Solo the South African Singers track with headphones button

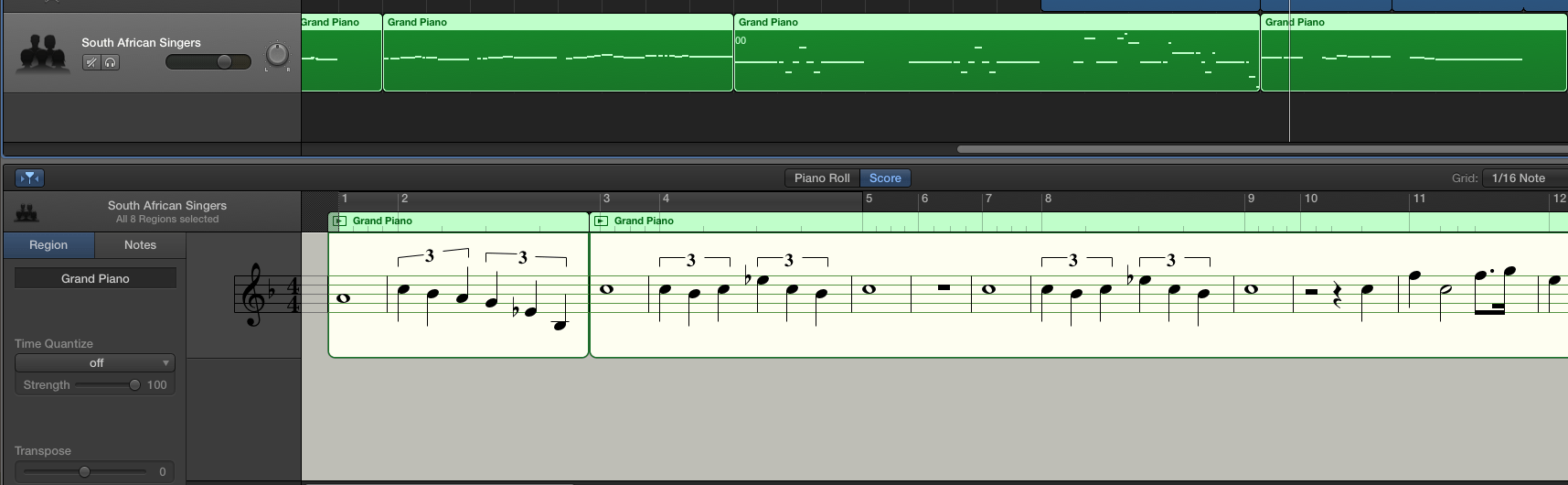[x=111, y=62]
